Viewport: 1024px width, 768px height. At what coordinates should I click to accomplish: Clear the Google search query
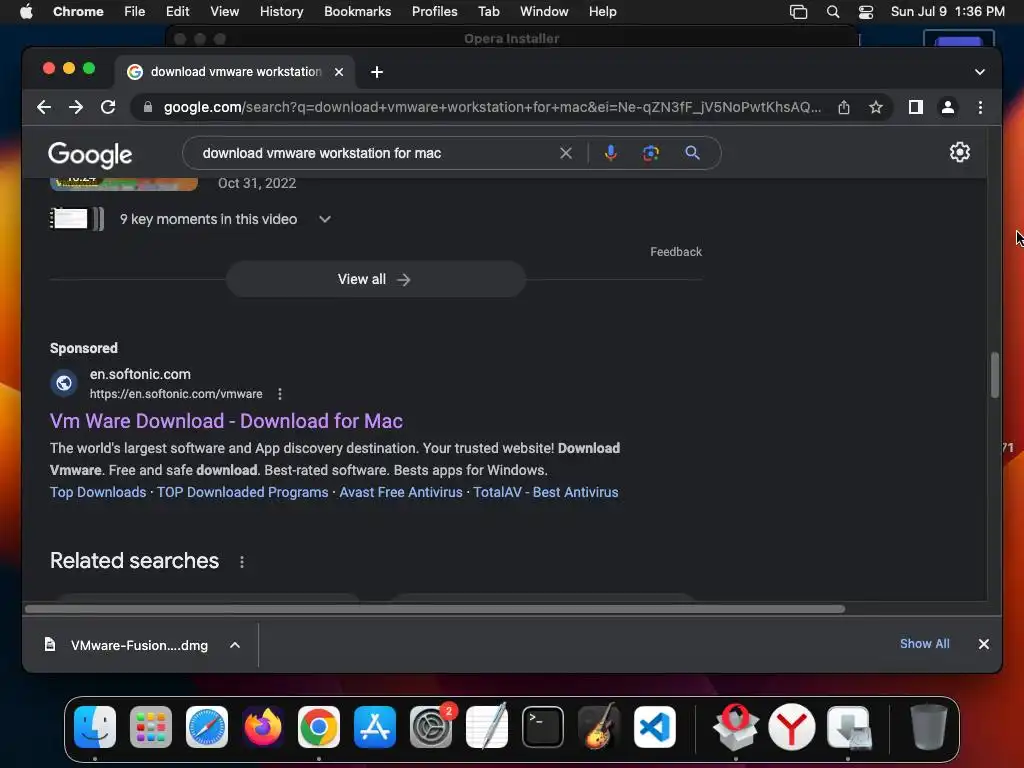[566, 153]
